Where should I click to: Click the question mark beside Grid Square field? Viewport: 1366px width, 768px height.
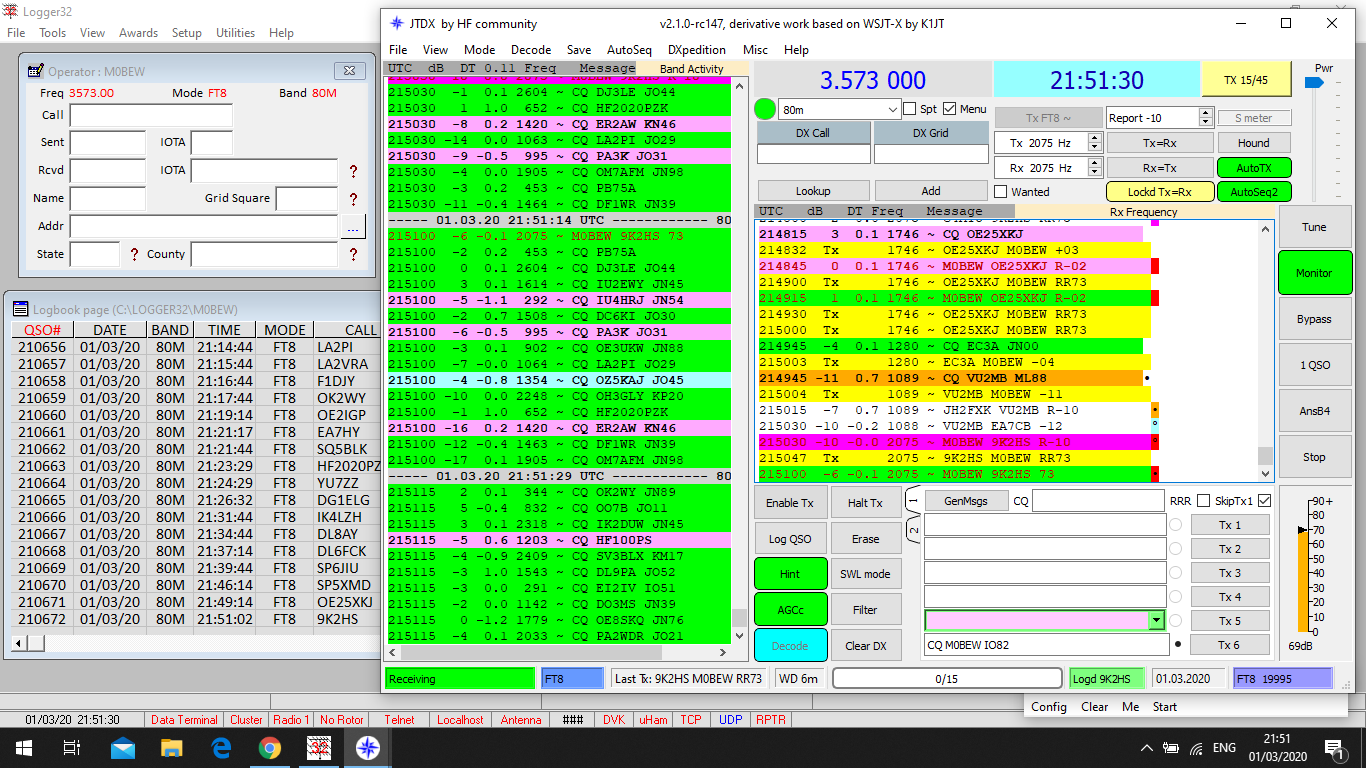pyautogui.click(x=353, y=199)
